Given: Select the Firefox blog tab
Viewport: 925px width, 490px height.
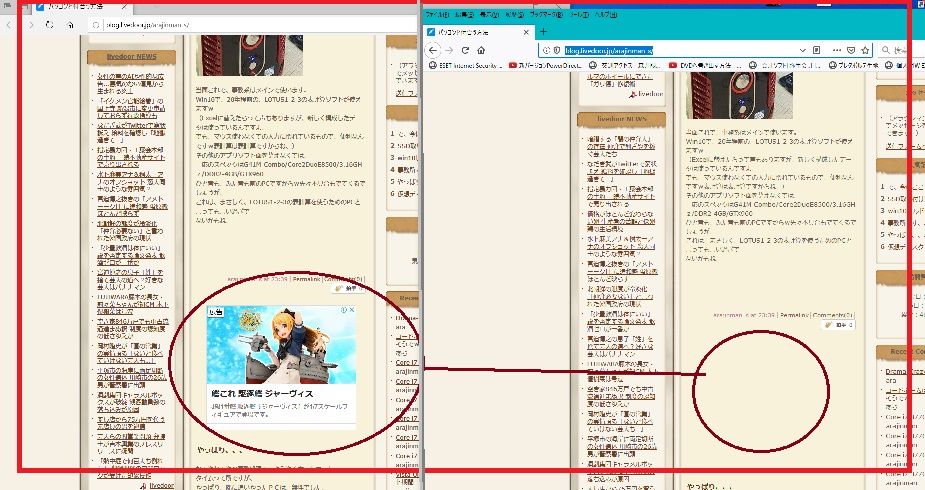Looking at the screenshot, I should [479, 32].
